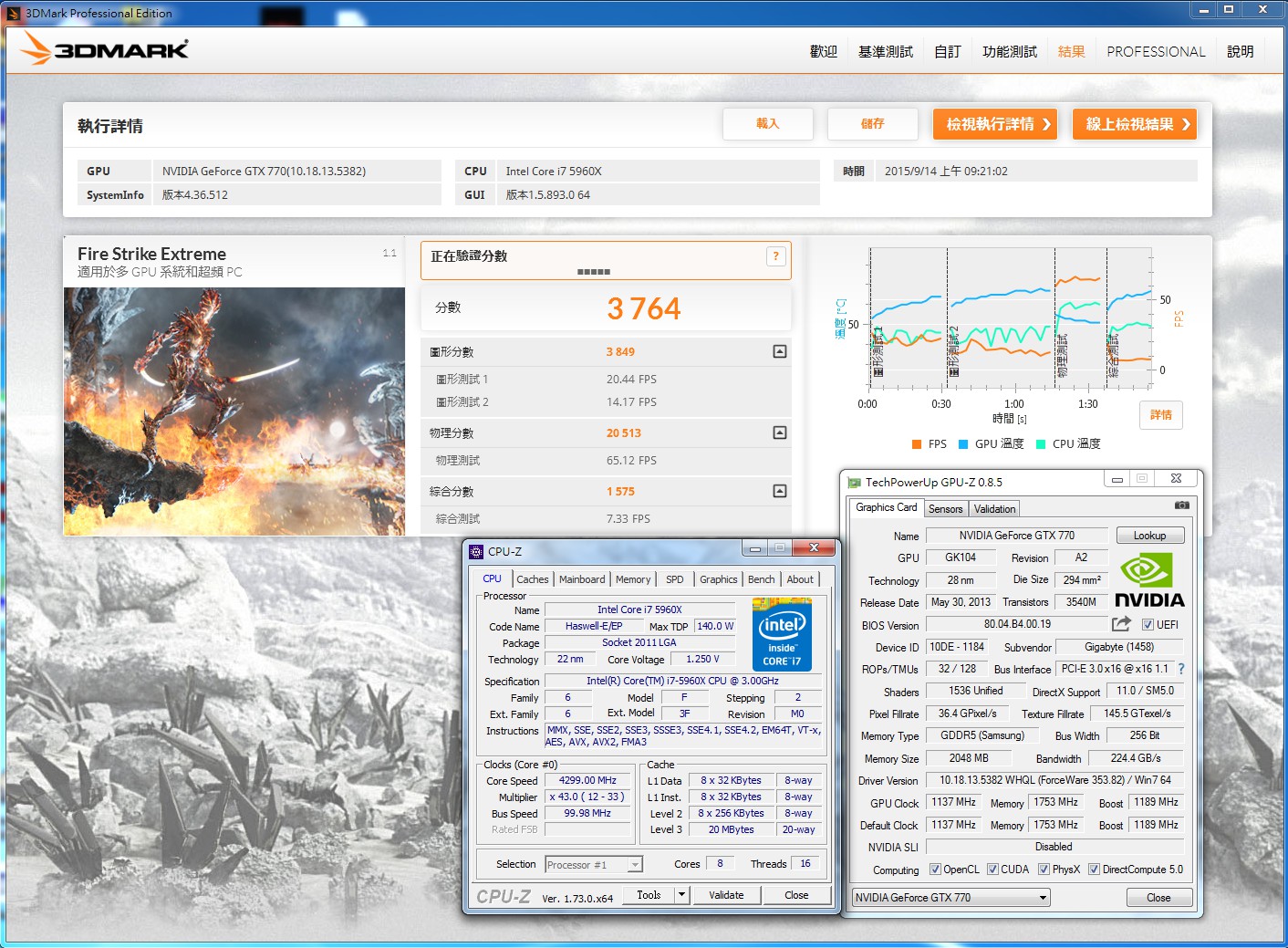Image resolution: width=1288 pixels, height=948 pixels.
Task: Click the 儲存 (Save) button
Action: [873, 124]
